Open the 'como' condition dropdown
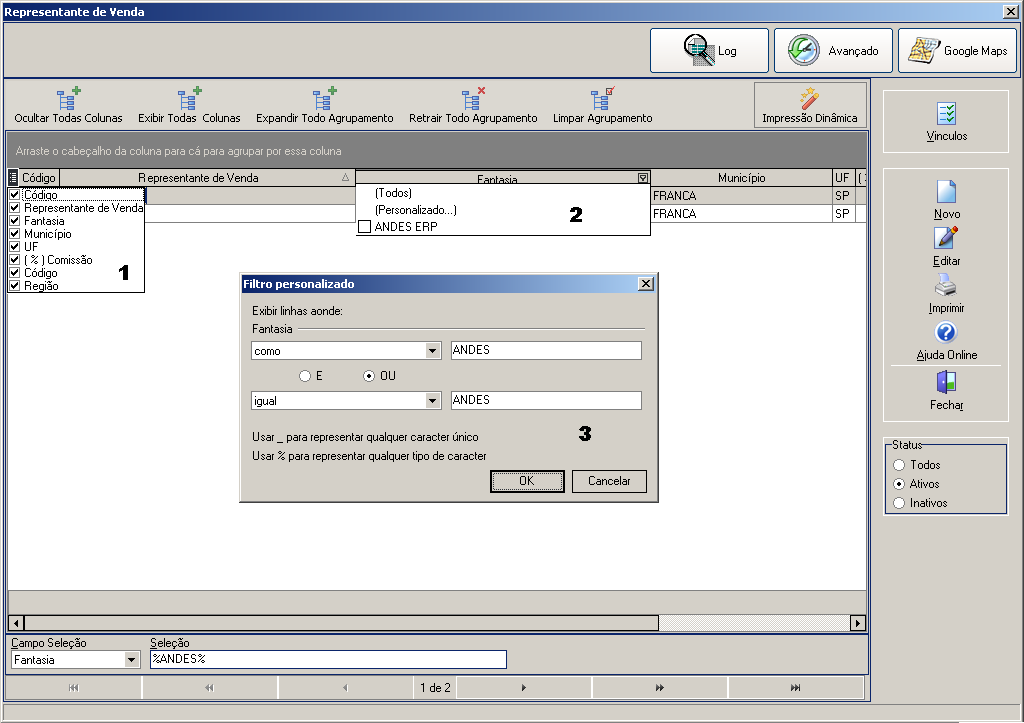This screenshot has height=723, width=1024. [432, 351]
